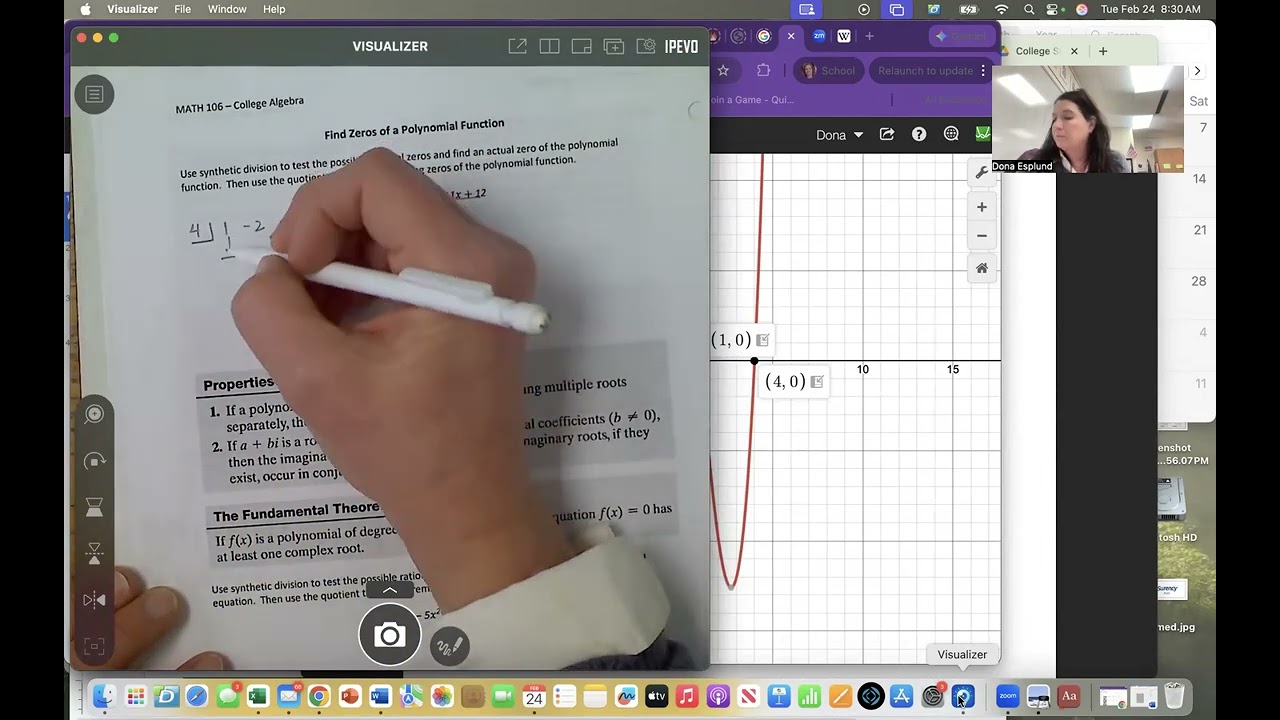Open Chrome three-dot menu
Image resolution: width=1280 pixels, height=720 pixels.
(x=983, y=71)
